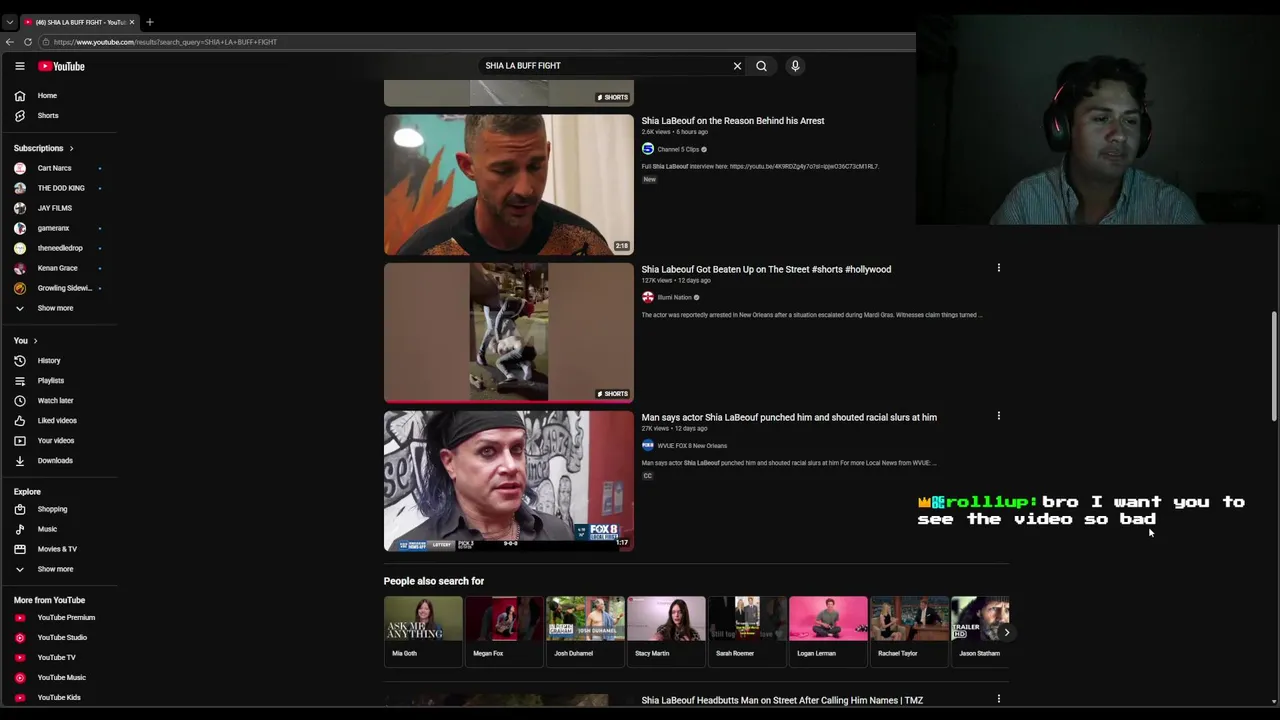
Task: Open 'Got Beaten Up on The Street' title
Action: pos(766,269)
